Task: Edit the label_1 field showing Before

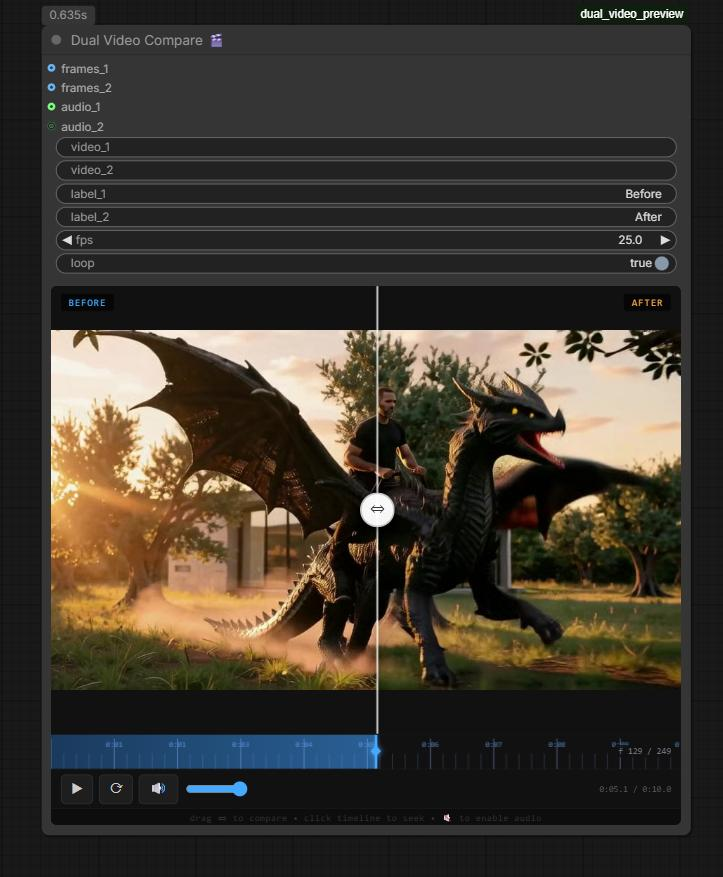Action: click(x=366, y=194)
